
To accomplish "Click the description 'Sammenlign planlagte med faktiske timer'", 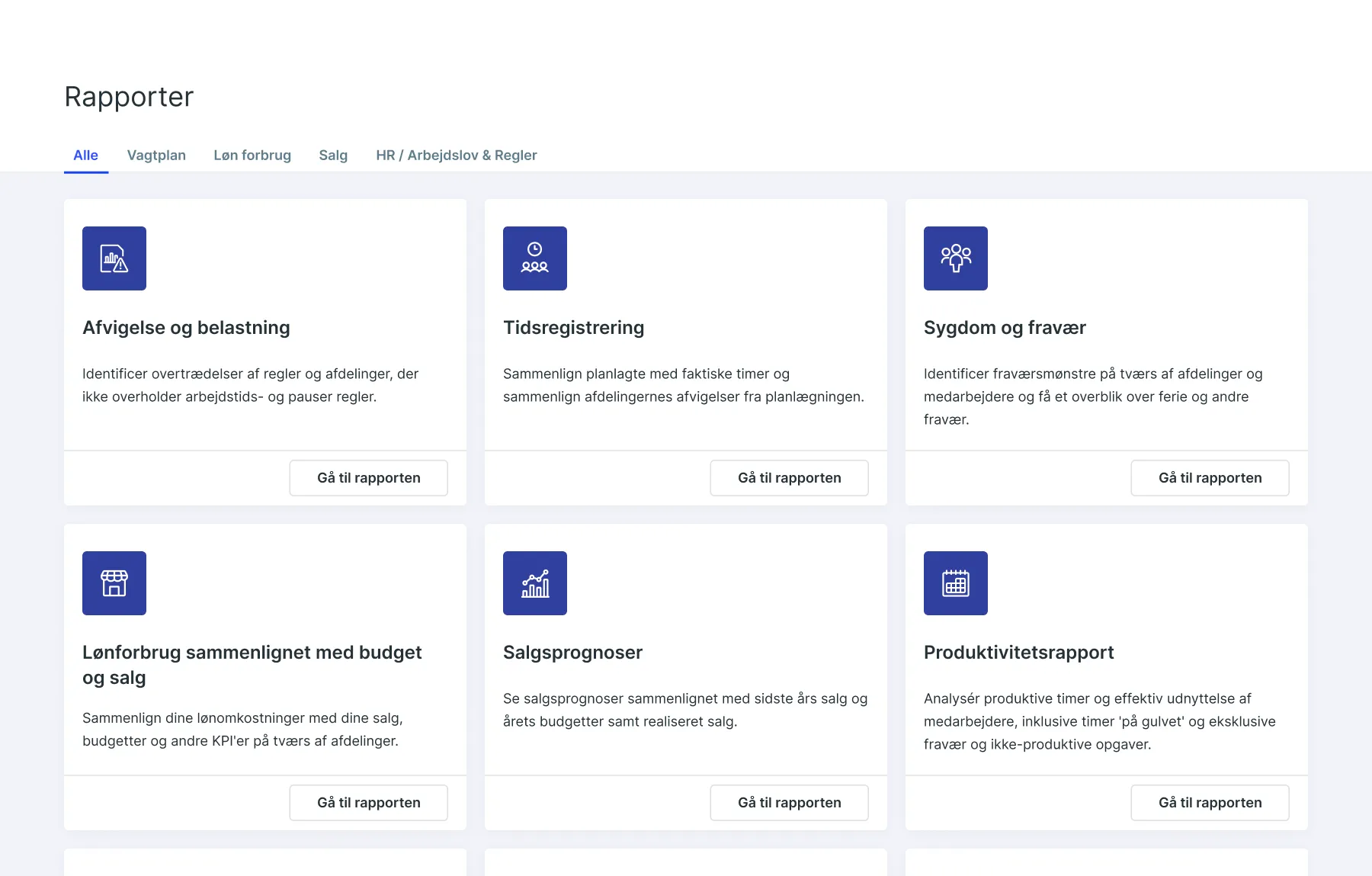I will (684, 385).
